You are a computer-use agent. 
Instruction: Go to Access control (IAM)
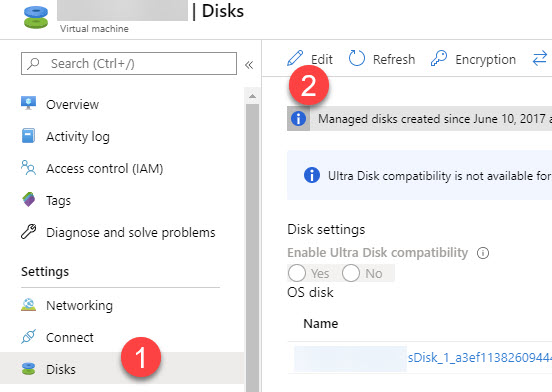point(105,169)
